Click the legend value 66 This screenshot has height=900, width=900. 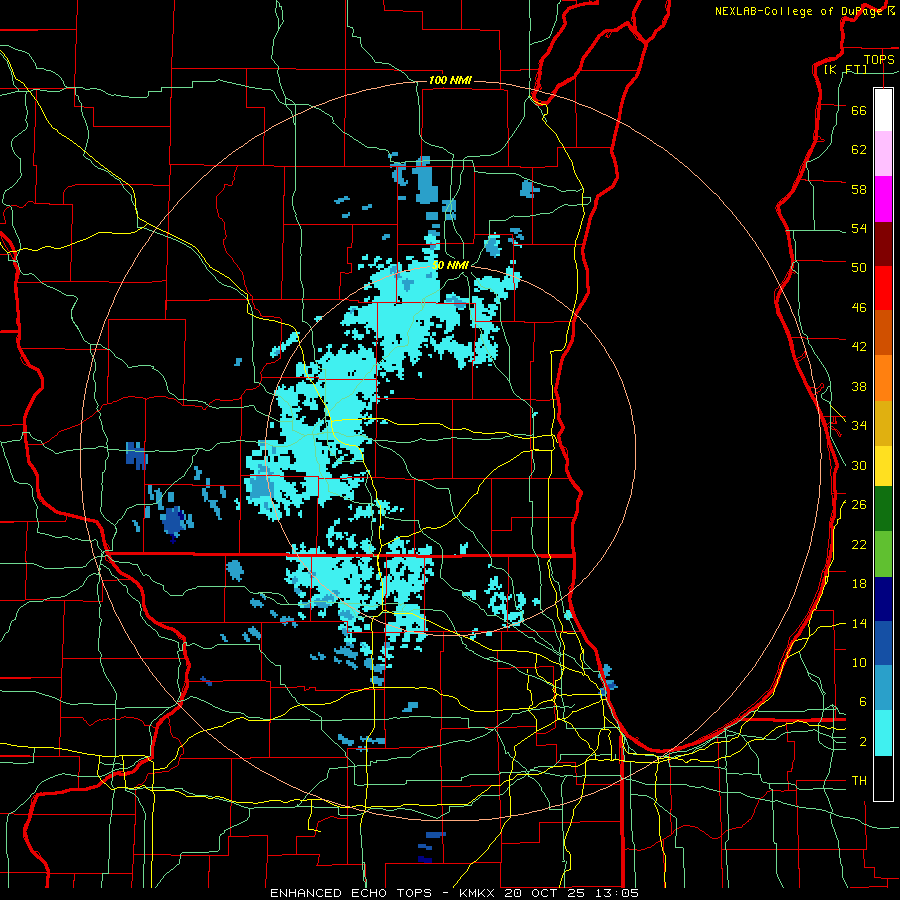coord(859,111)
